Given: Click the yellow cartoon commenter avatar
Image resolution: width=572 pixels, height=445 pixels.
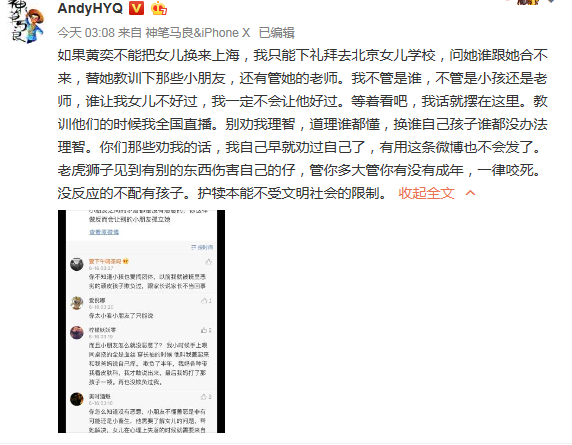Looking at the screenshot, I should tap(77, 303).
